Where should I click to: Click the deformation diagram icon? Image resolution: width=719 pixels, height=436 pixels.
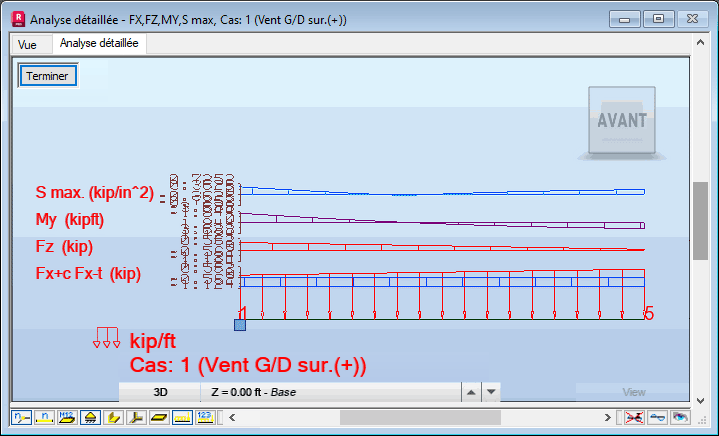[x=658, y=418]
